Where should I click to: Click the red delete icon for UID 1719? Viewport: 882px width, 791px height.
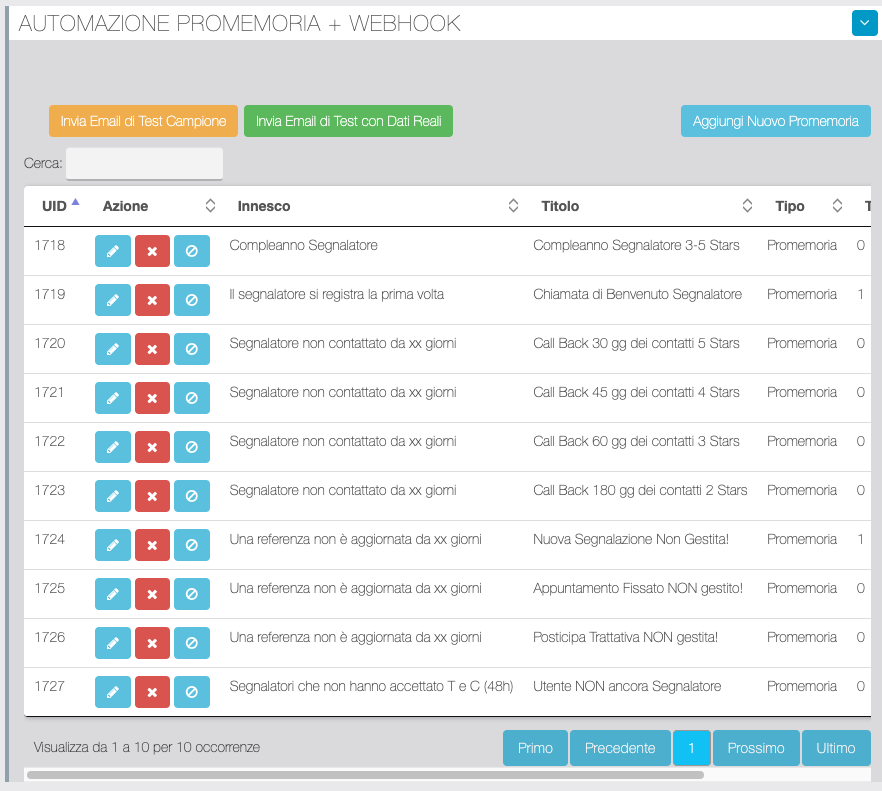tap(152, 301)
